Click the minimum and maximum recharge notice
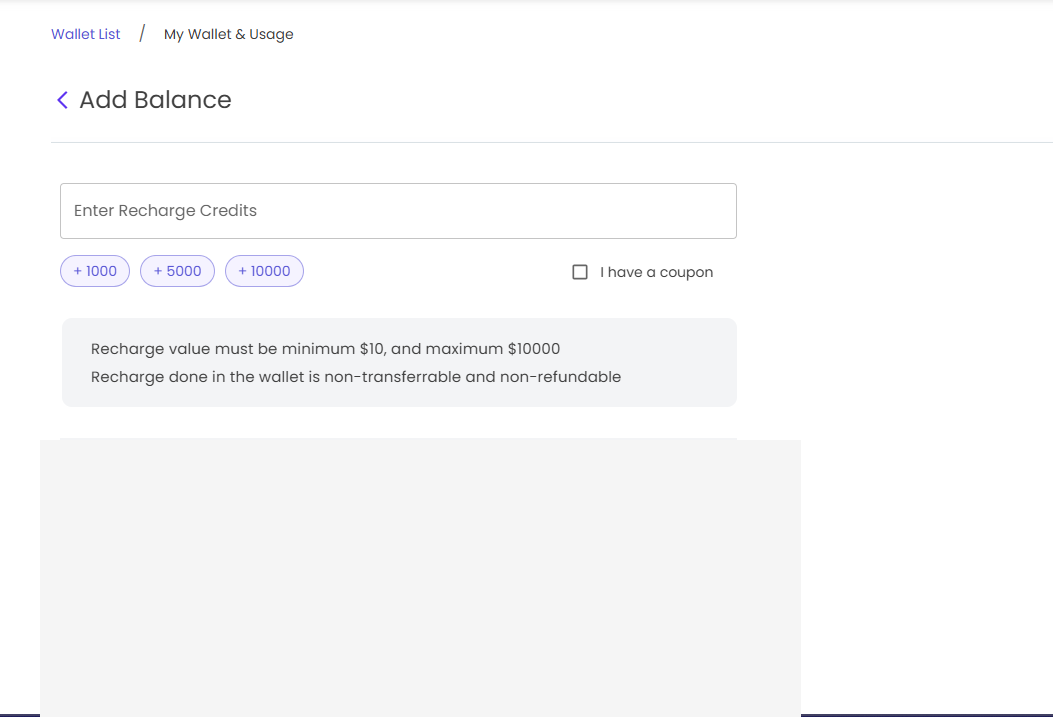Image resolution: width=1053 pixels, height=717 pixels. click(325, 349)
